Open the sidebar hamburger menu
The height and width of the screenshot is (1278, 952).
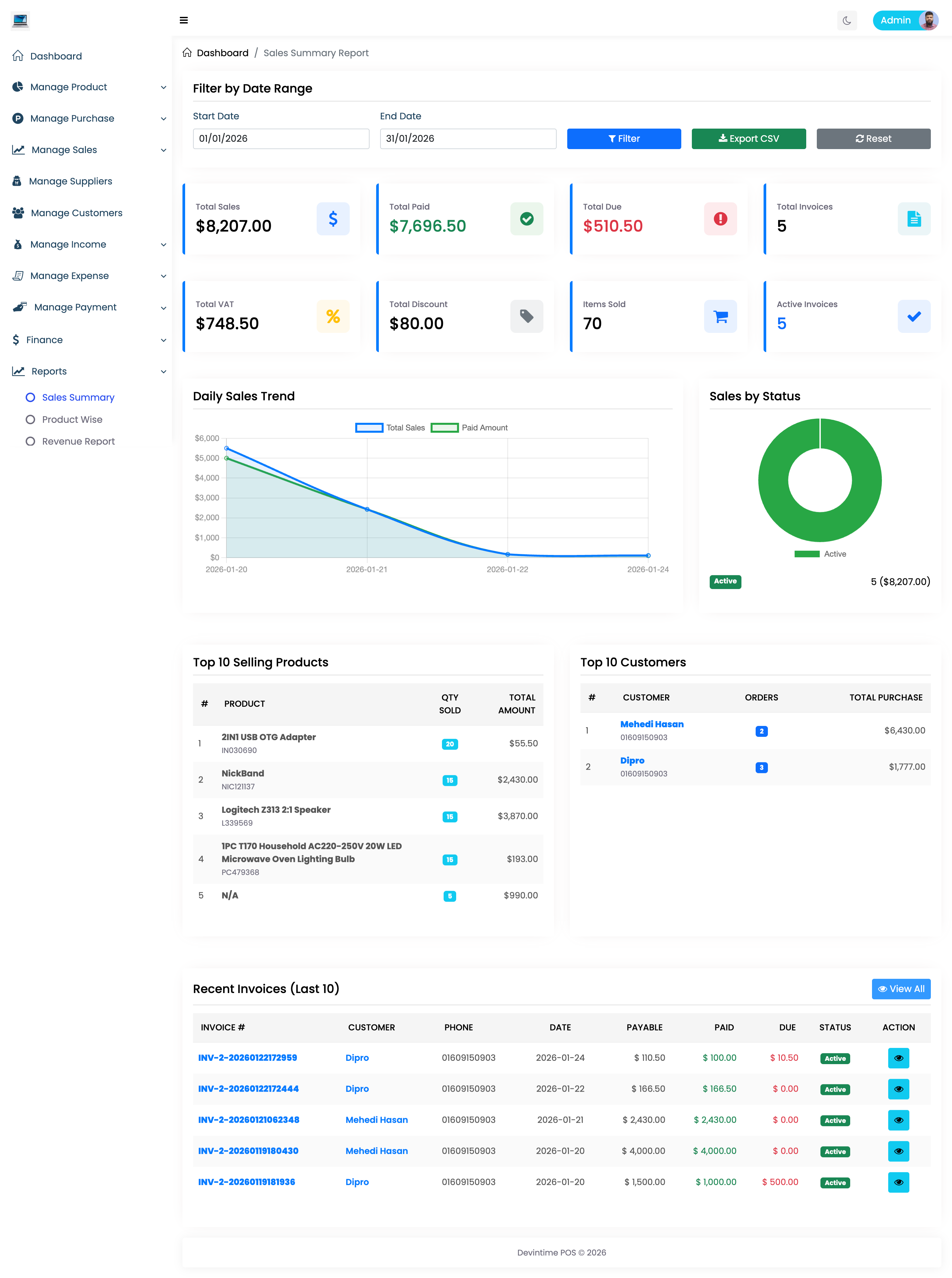[184, 20]
